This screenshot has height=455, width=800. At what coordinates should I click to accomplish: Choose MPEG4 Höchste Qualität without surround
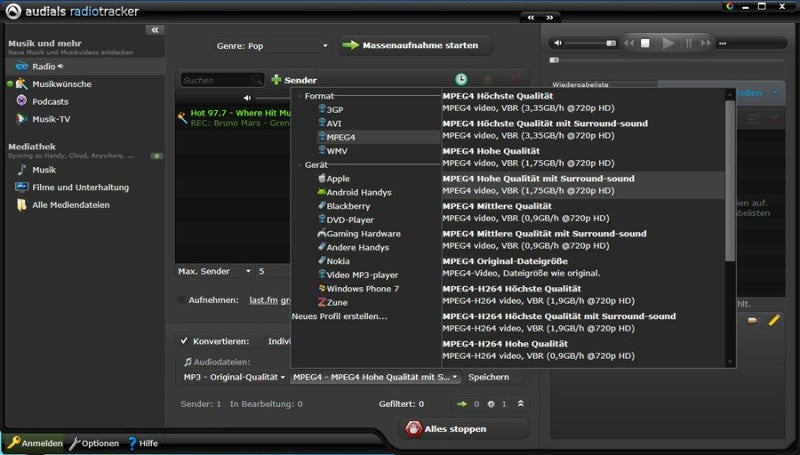[583, 102]
